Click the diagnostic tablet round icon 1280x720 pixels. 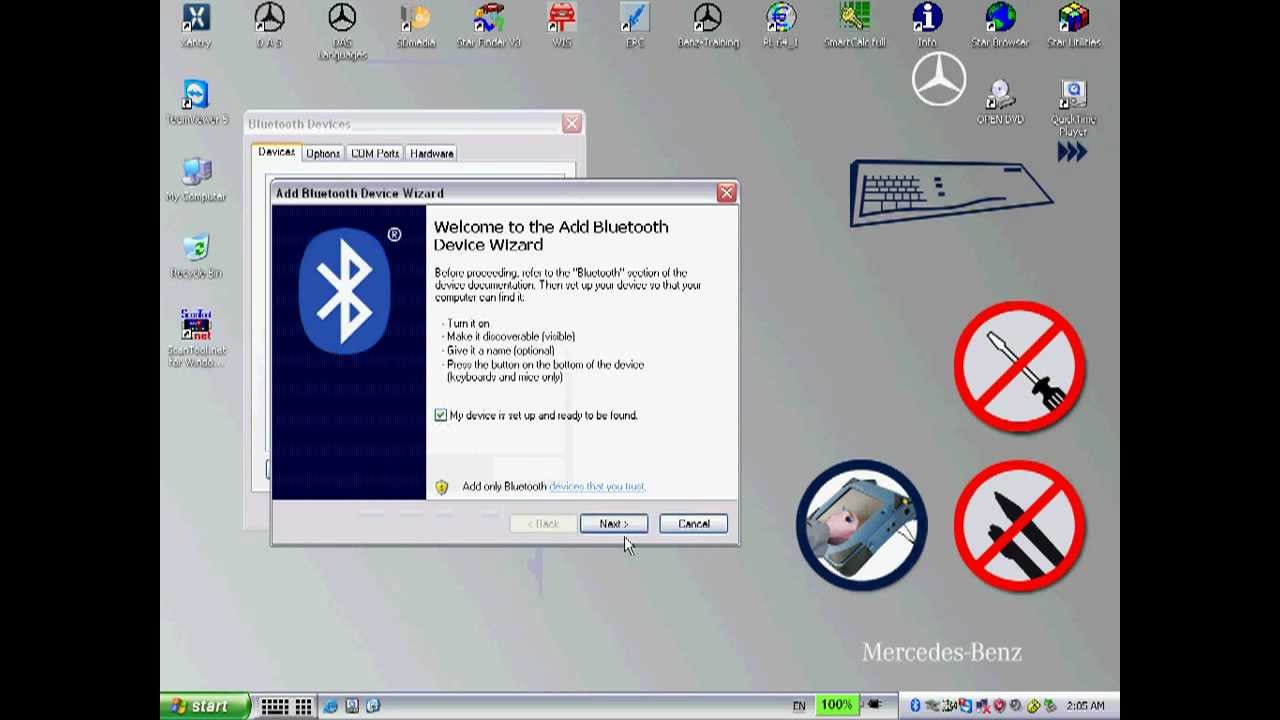click(861, 525)
